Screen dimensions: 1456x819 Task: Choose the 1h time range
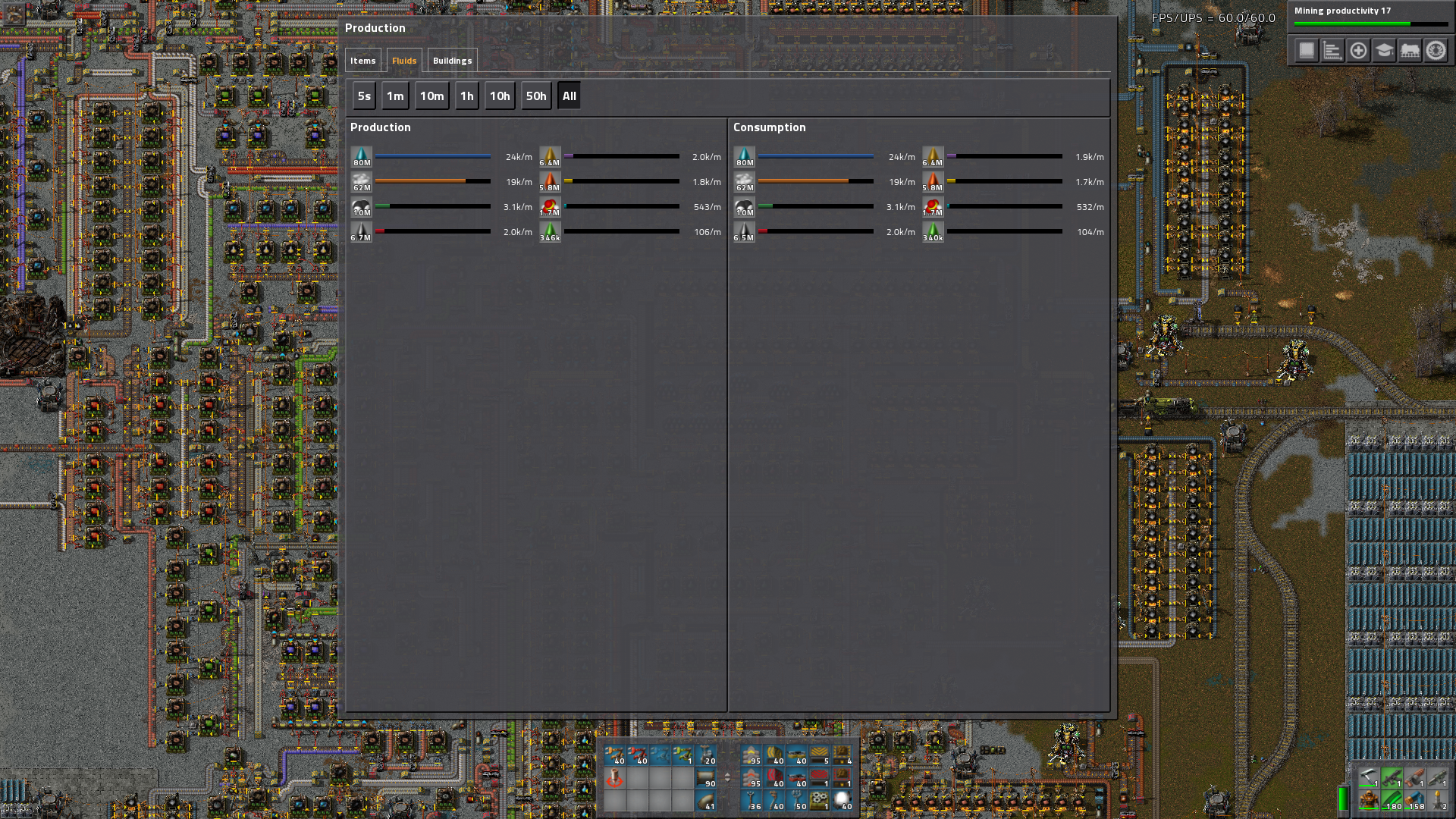tap(467, 96)
